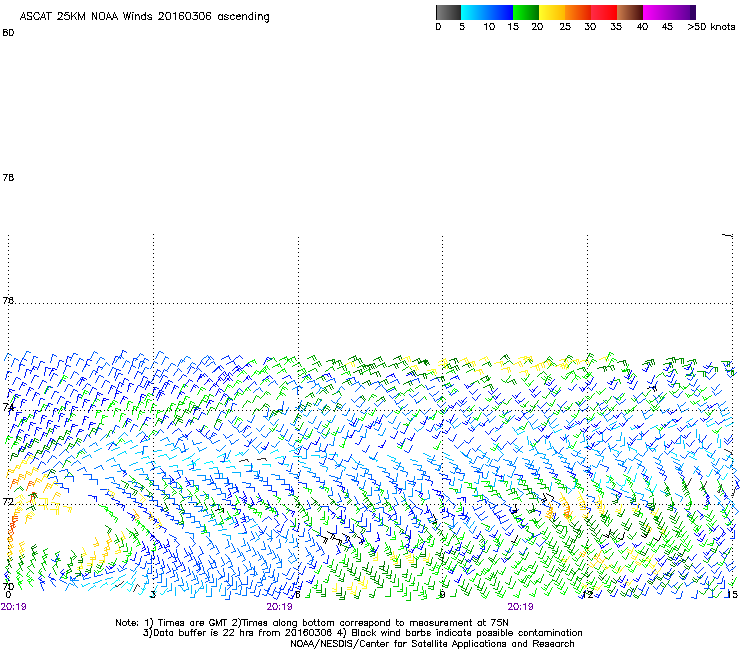
Task: Select the '40' label under the color bar
Action: click(x=642, y=26)
